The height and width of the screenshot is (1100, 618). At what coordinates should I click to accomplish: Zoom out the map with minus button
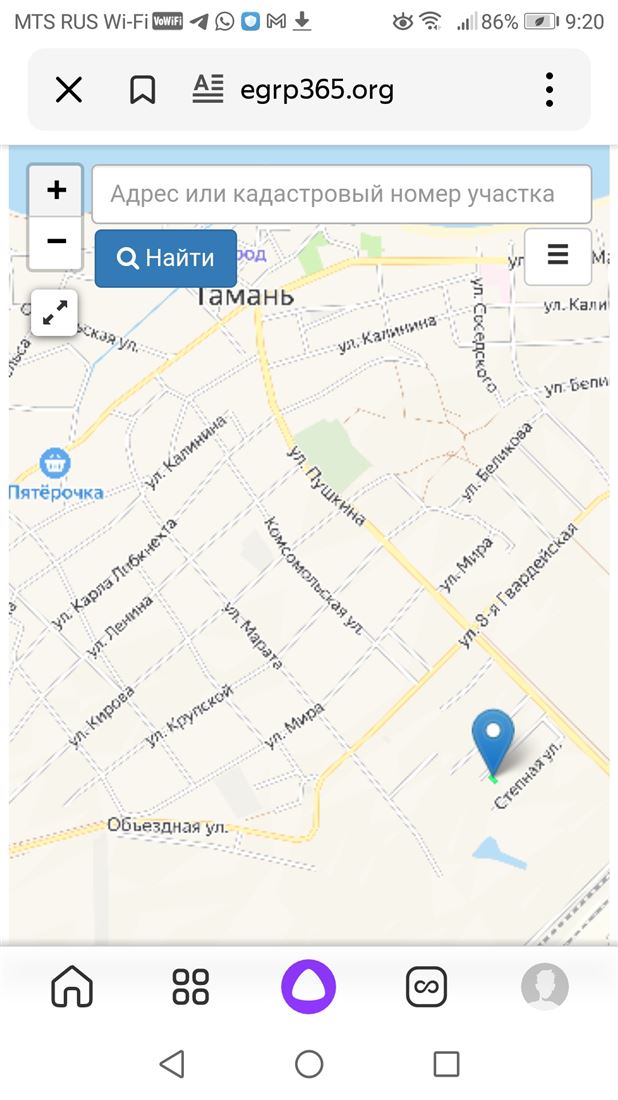pos(55,242)
